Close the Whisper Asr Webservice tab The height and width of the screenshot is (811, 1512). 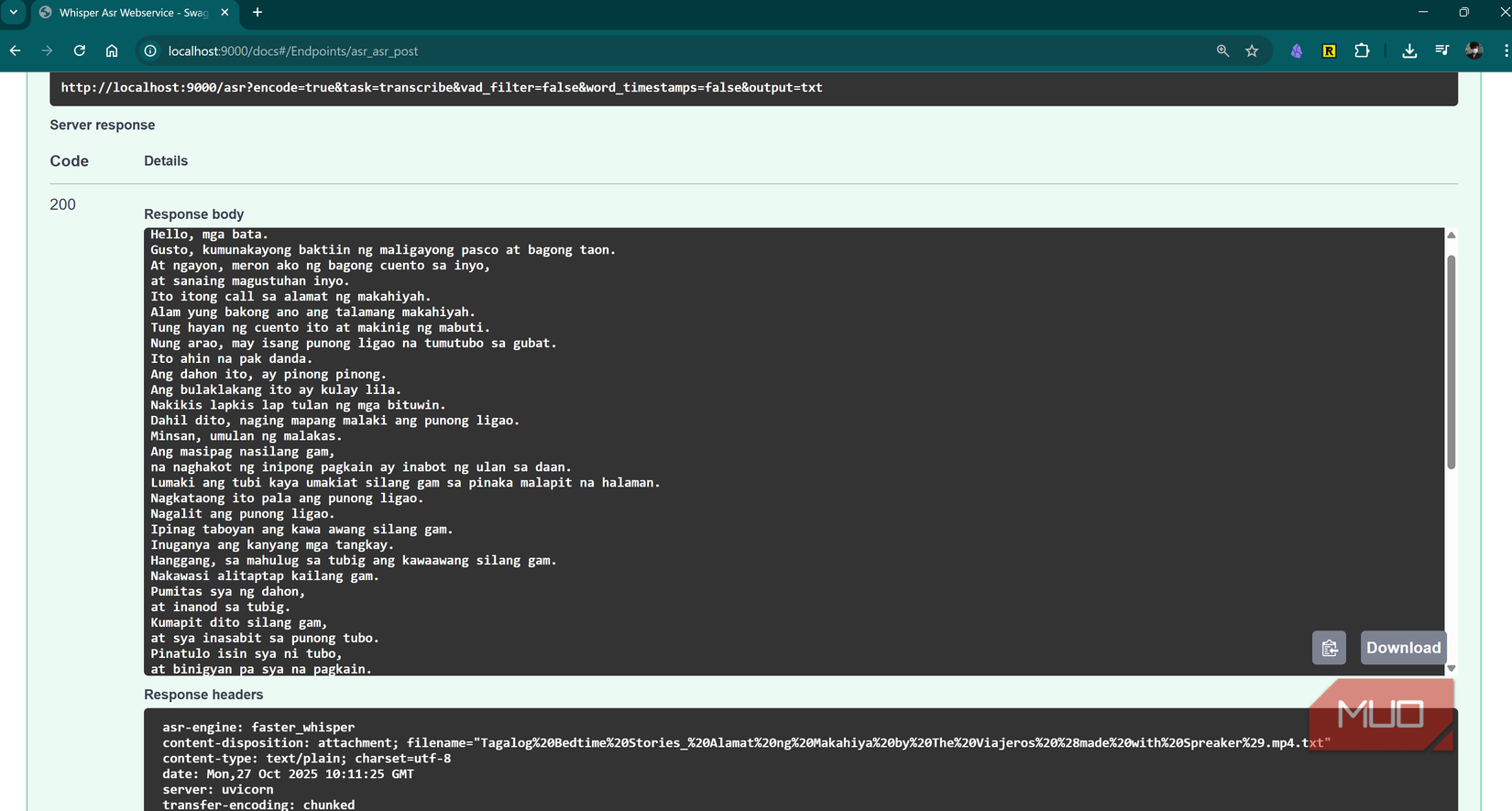coord(225,13)
